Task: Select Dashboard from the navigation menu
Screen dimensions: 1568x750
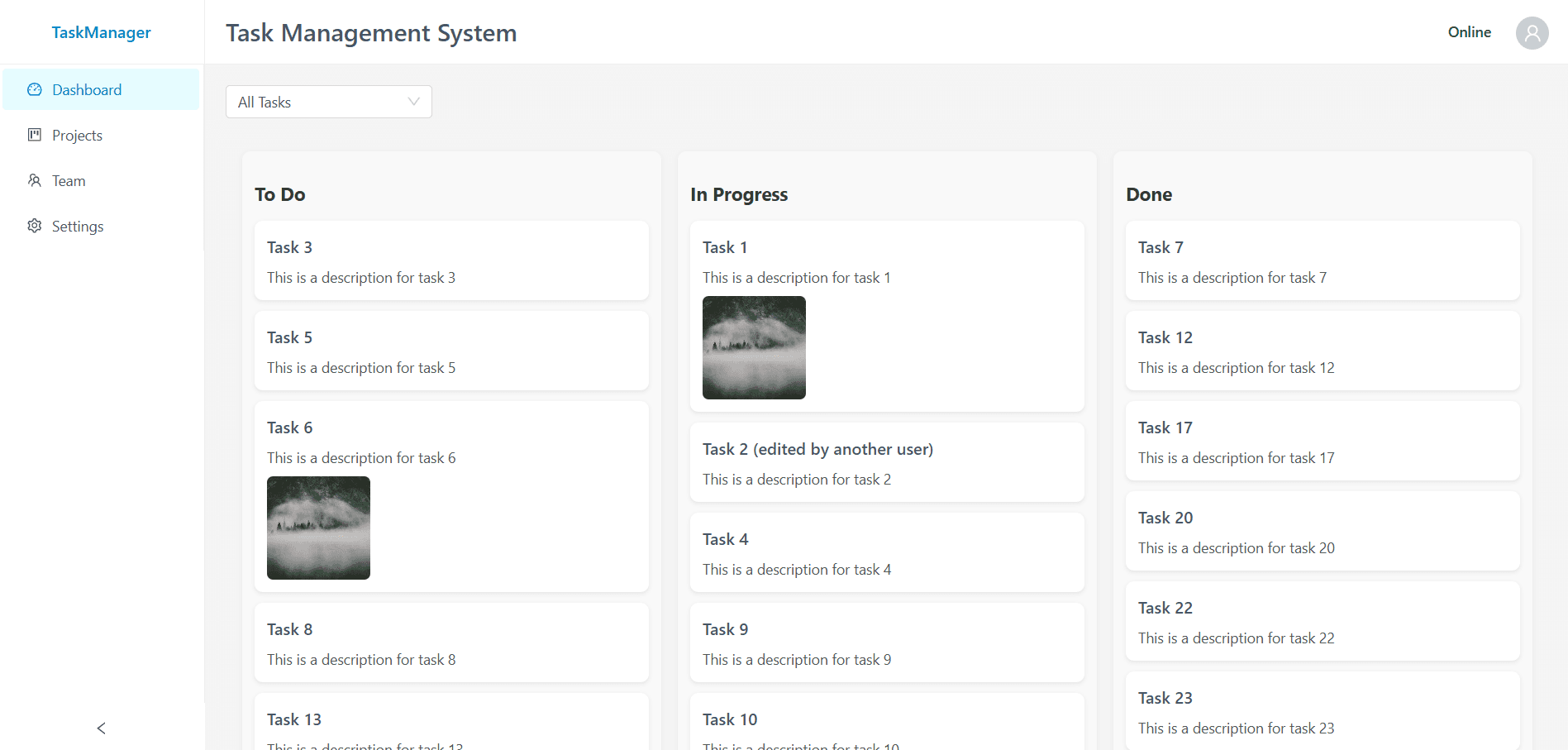Action: 87,89
